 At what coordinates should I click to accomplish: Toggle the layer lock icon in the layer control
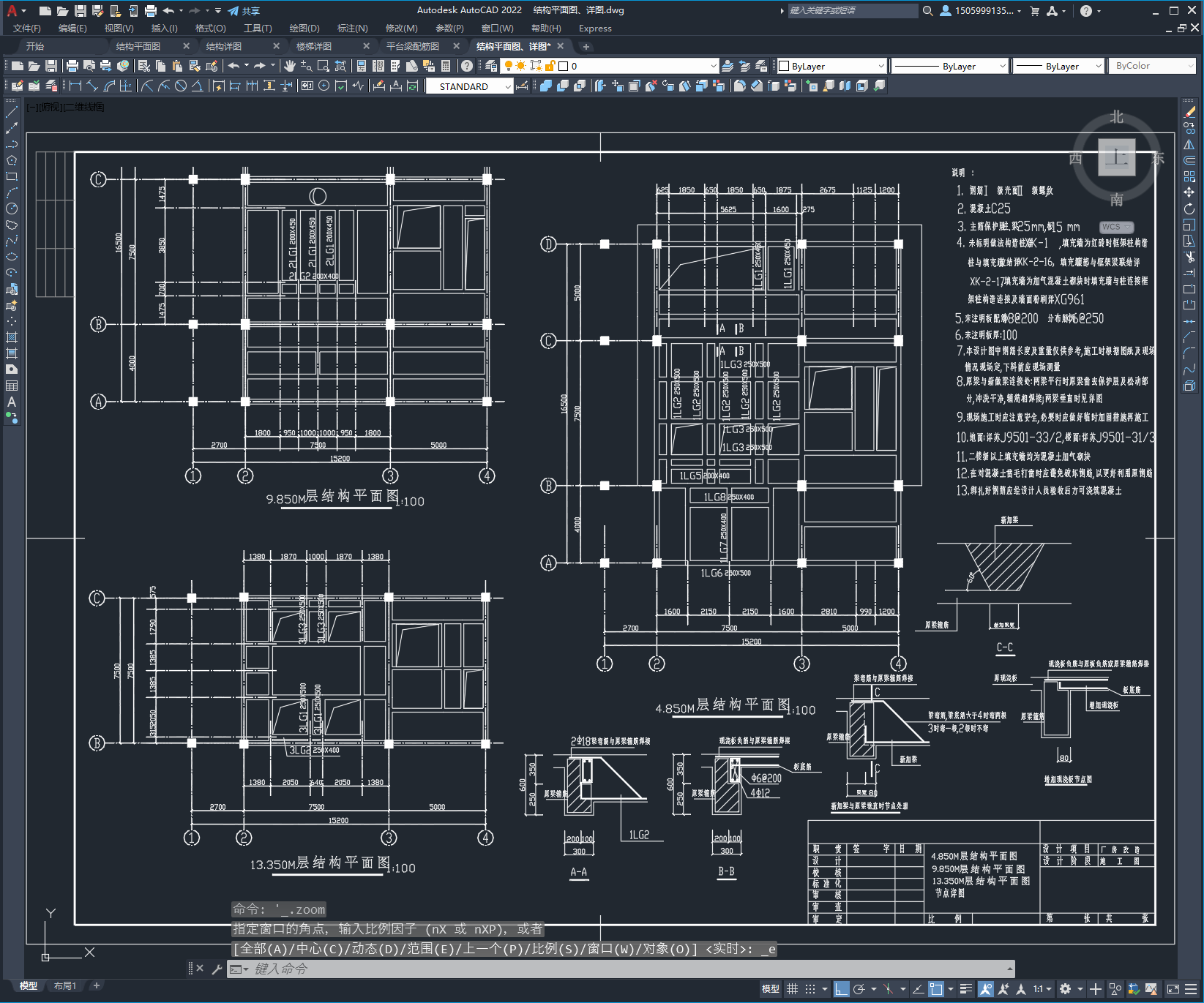(x=550, y=66)
